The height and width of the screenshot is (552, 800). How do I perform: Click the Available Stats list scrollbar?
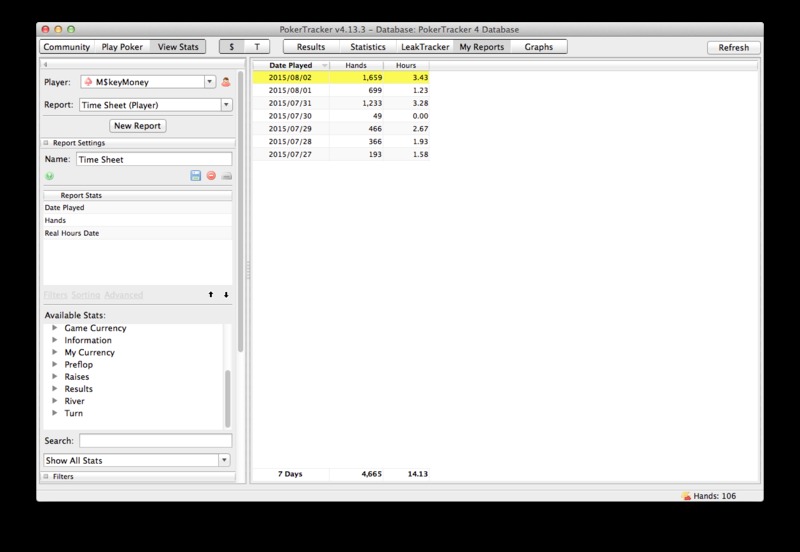pyautogui.click(x=228, y=398)
